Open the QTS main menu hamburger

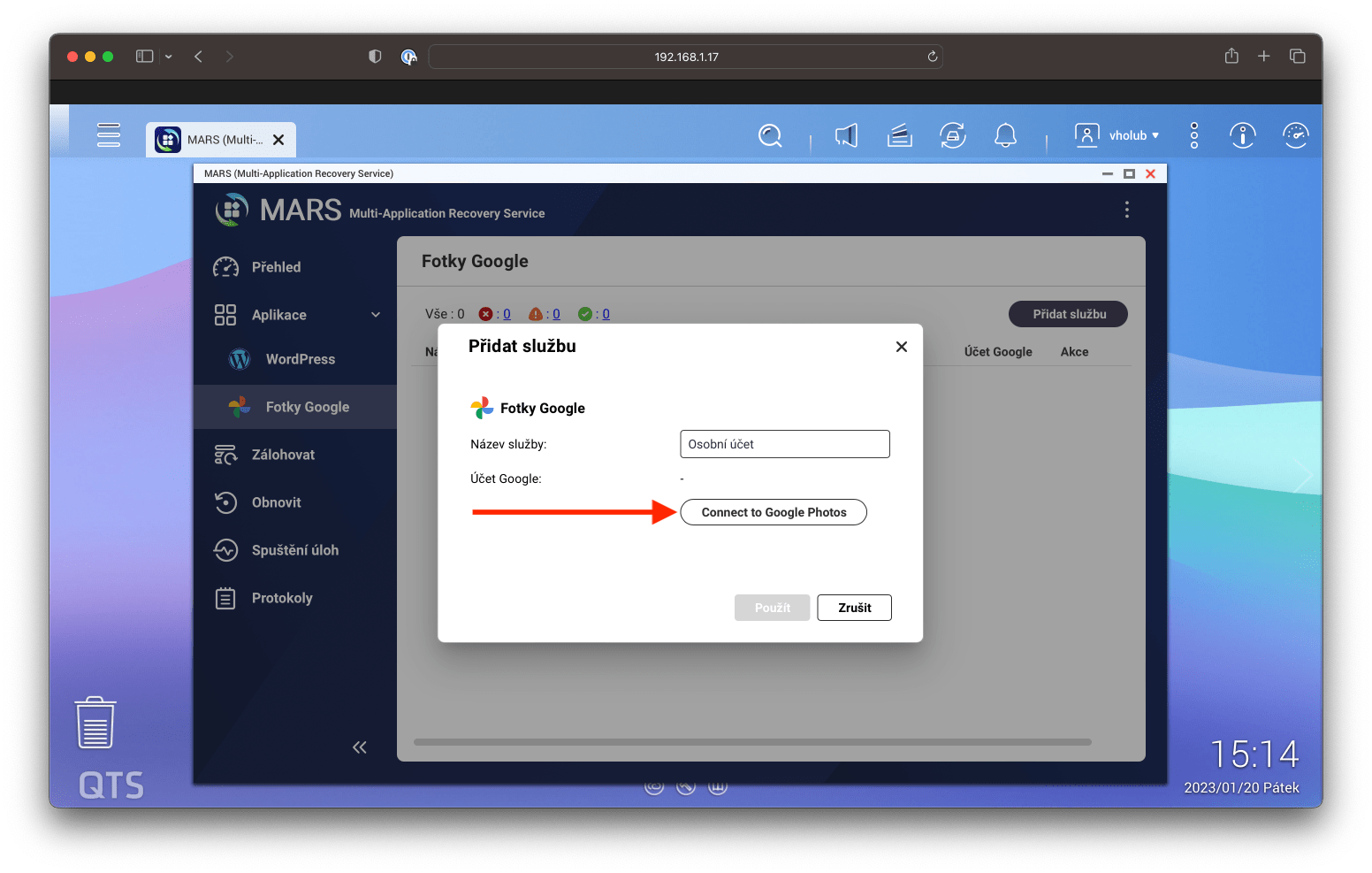(109, 135)
